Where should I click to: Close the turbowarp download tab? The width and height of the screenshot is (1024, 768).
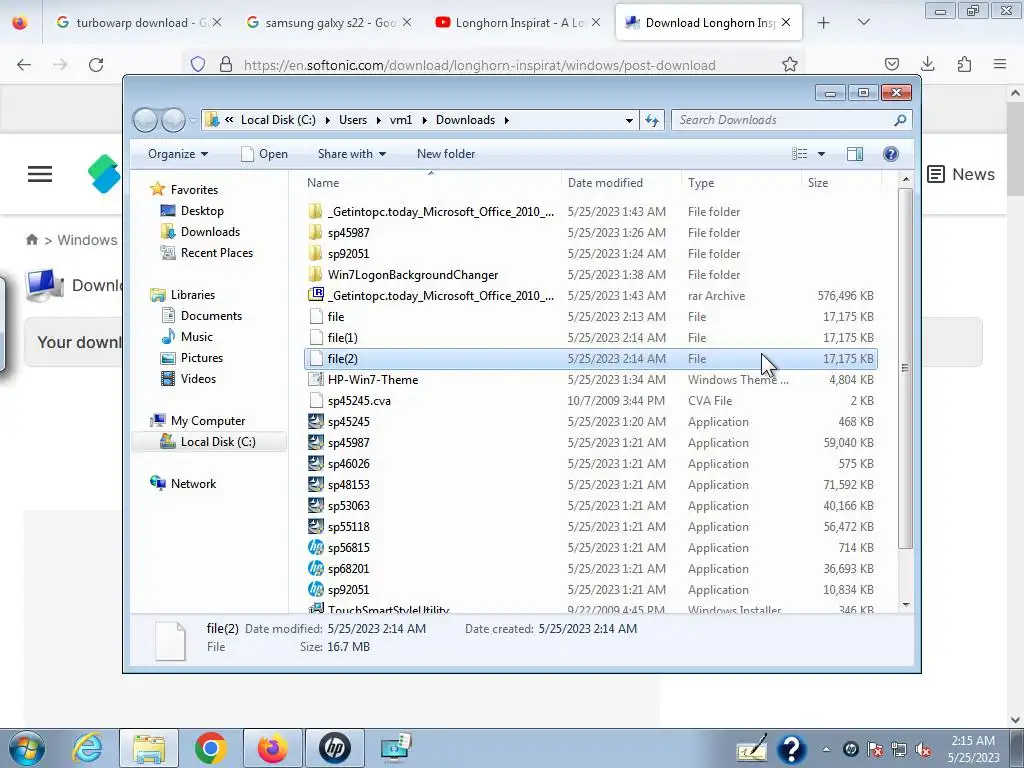click(217, 23)
